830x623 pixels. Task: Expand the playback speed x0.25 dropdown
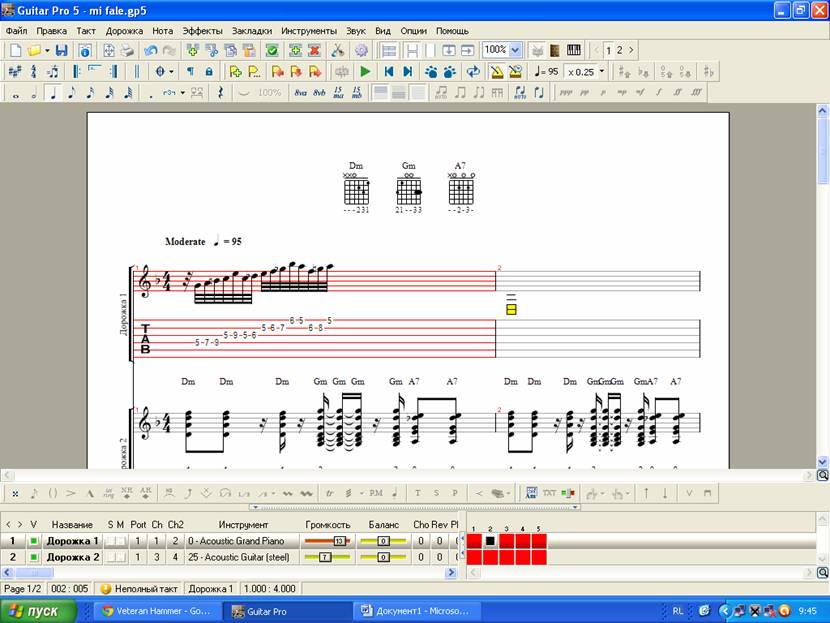click(602, 71)
